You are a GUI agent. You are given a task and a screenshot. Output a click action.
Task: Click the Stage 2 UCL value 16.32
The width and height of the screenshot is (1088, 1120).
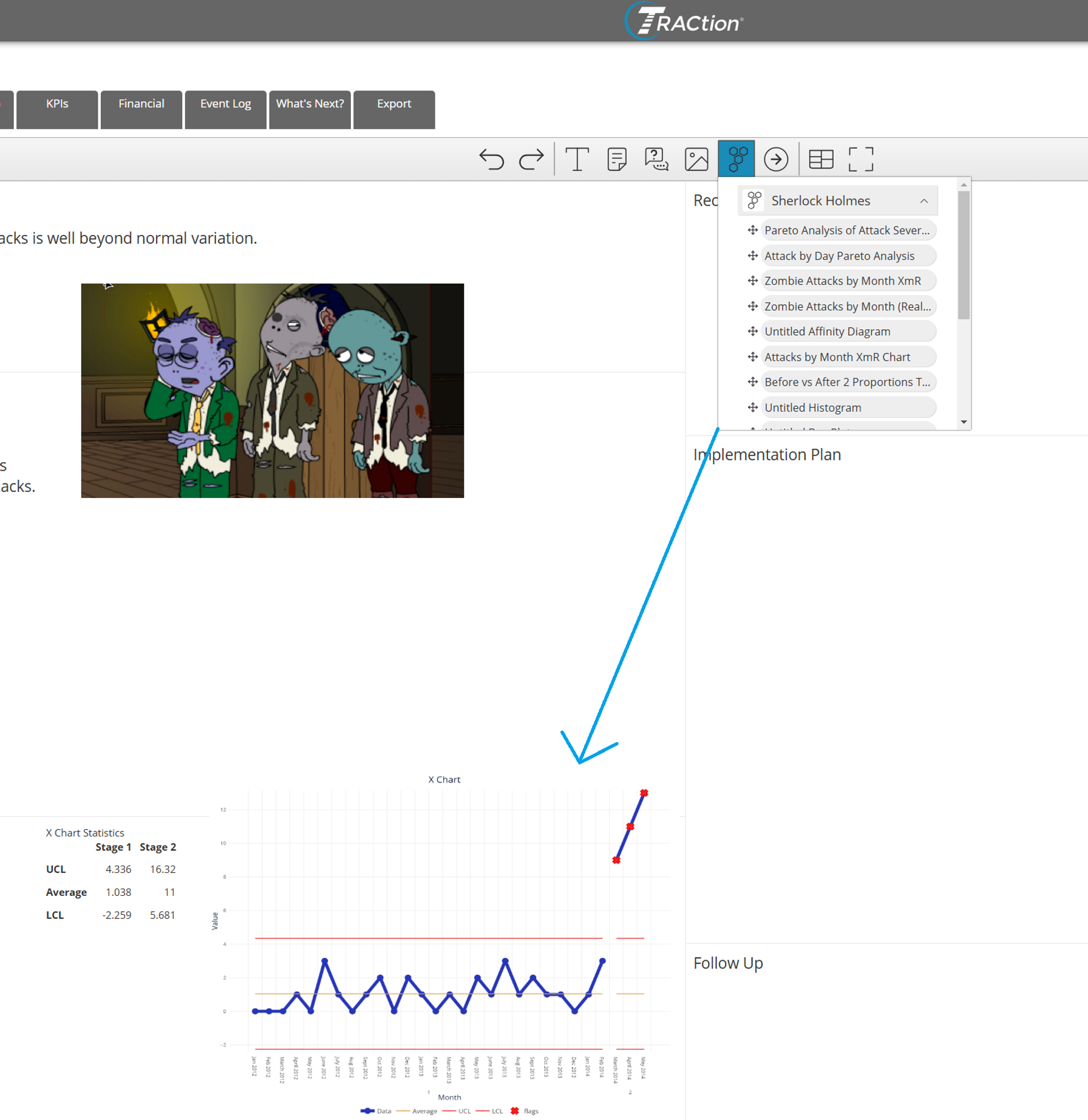pos(163,869)
